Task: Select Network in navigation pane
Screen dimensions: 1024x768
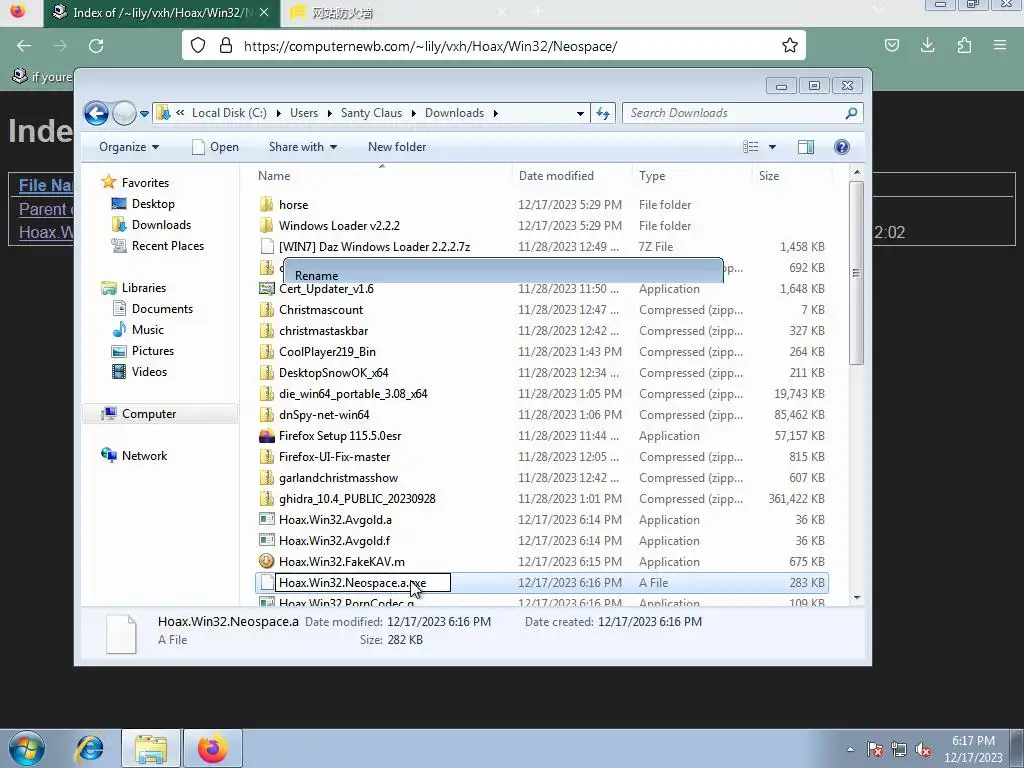Action: coord(135,455)
